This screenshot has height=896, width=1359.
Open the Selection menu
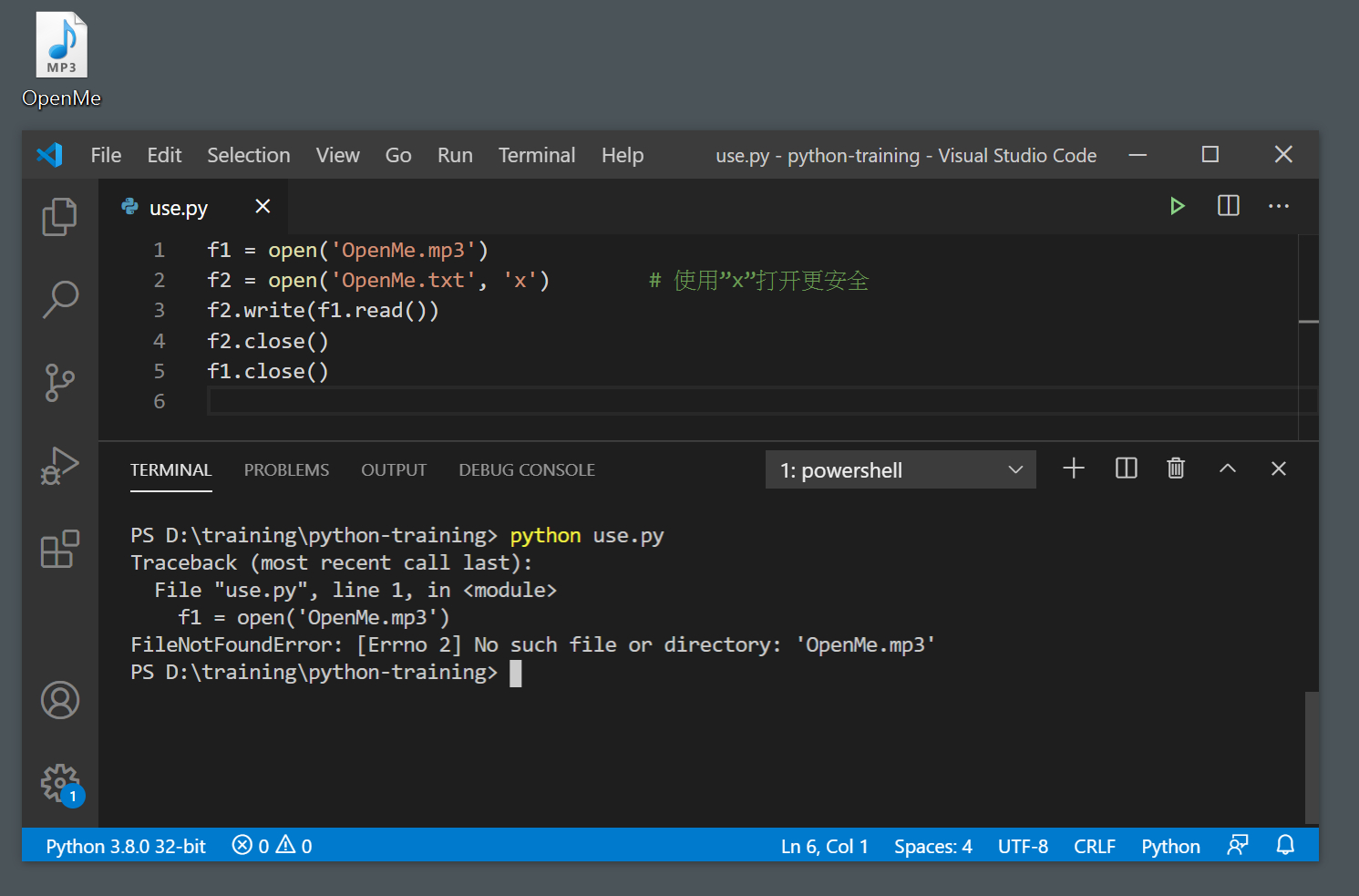pyautogui.click(x=249, y=155)
